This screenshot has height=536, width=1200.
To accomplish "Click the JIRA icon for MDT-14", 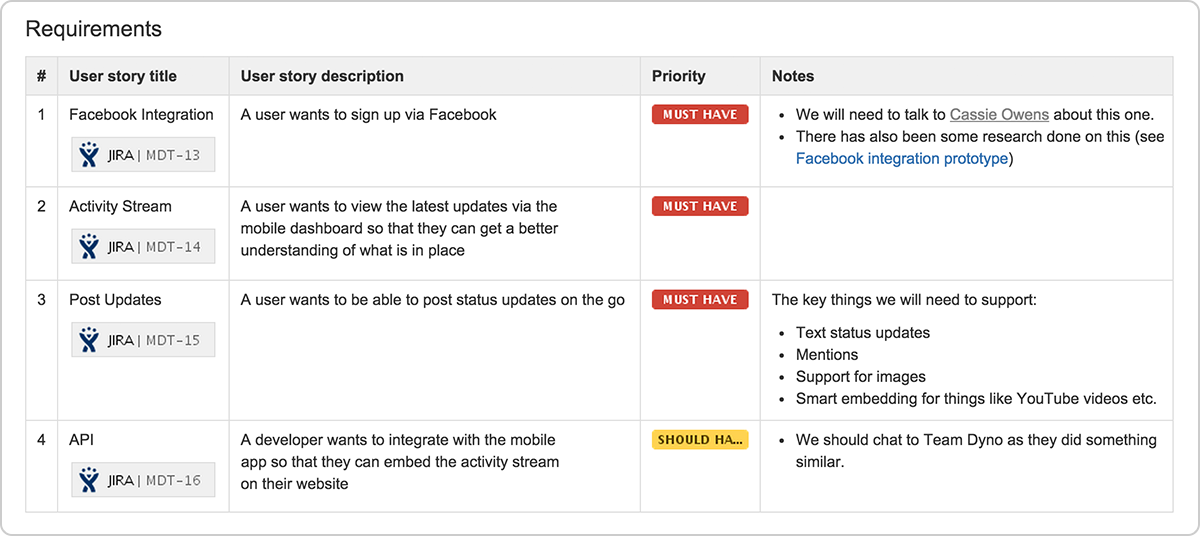I will point(90,247).
